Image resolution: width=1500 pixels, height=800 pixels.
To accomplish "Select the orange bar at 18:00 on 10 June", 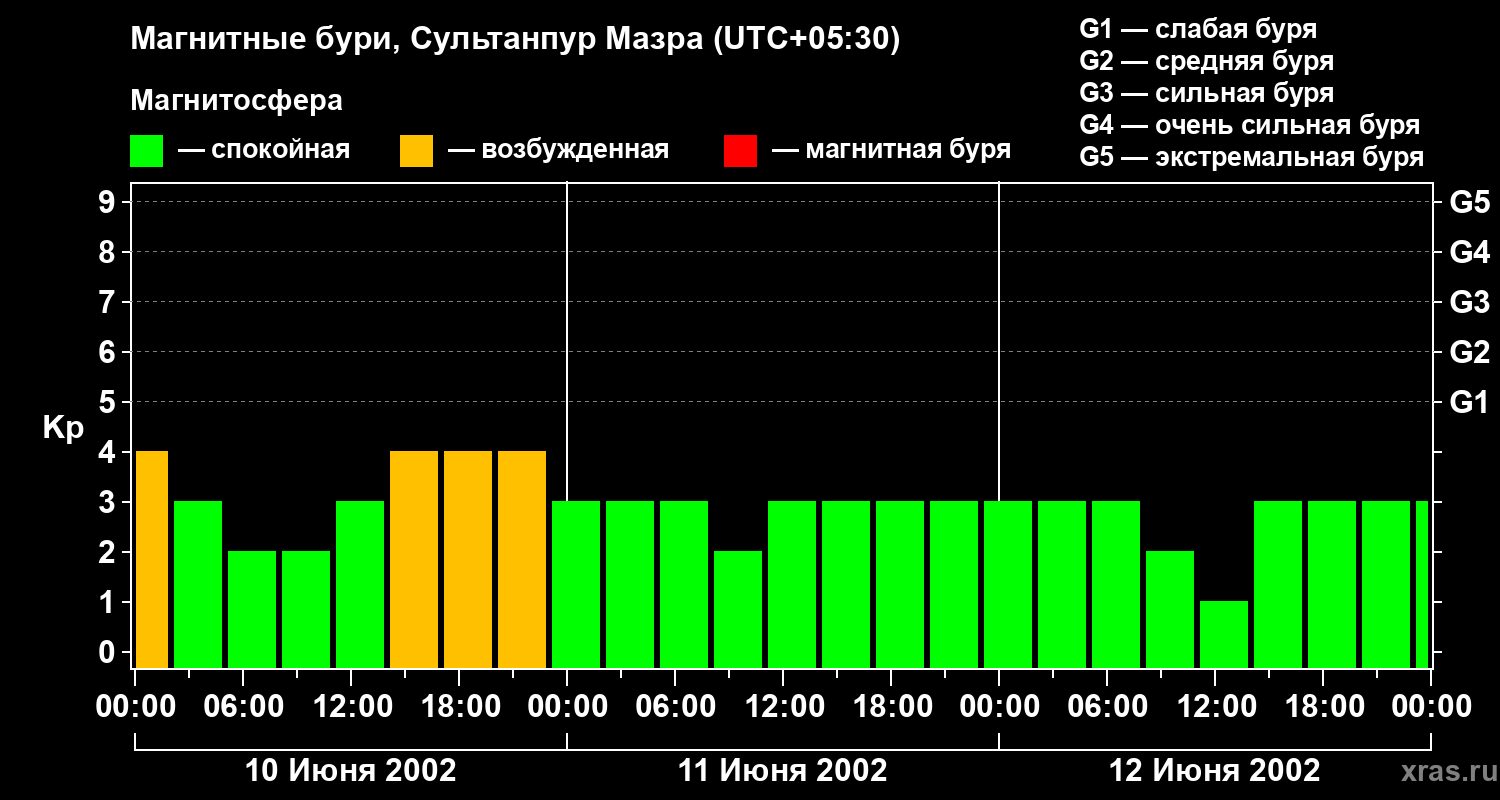I will point(468,559).
